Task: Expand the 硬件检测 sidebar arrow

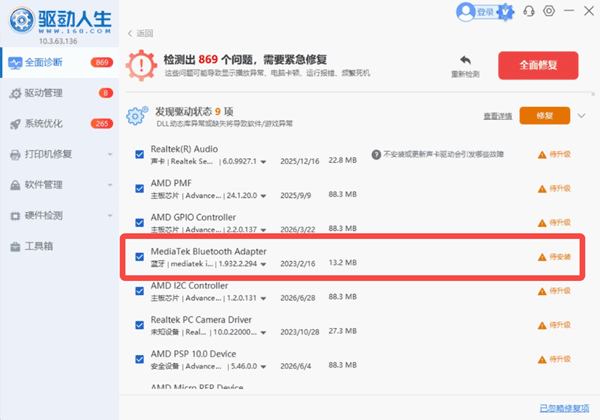Action: [110, 215]
